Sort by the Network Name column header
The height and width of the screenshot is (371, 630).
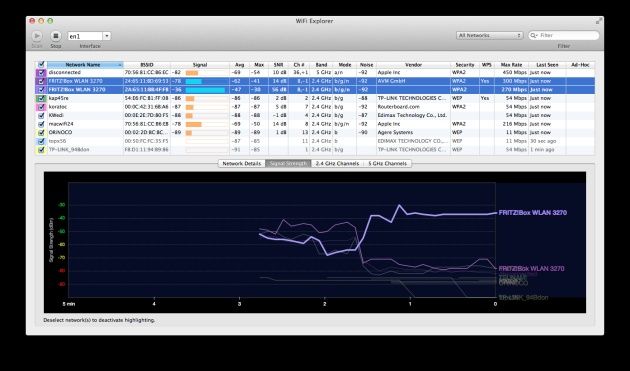click(x=85, y=65)
